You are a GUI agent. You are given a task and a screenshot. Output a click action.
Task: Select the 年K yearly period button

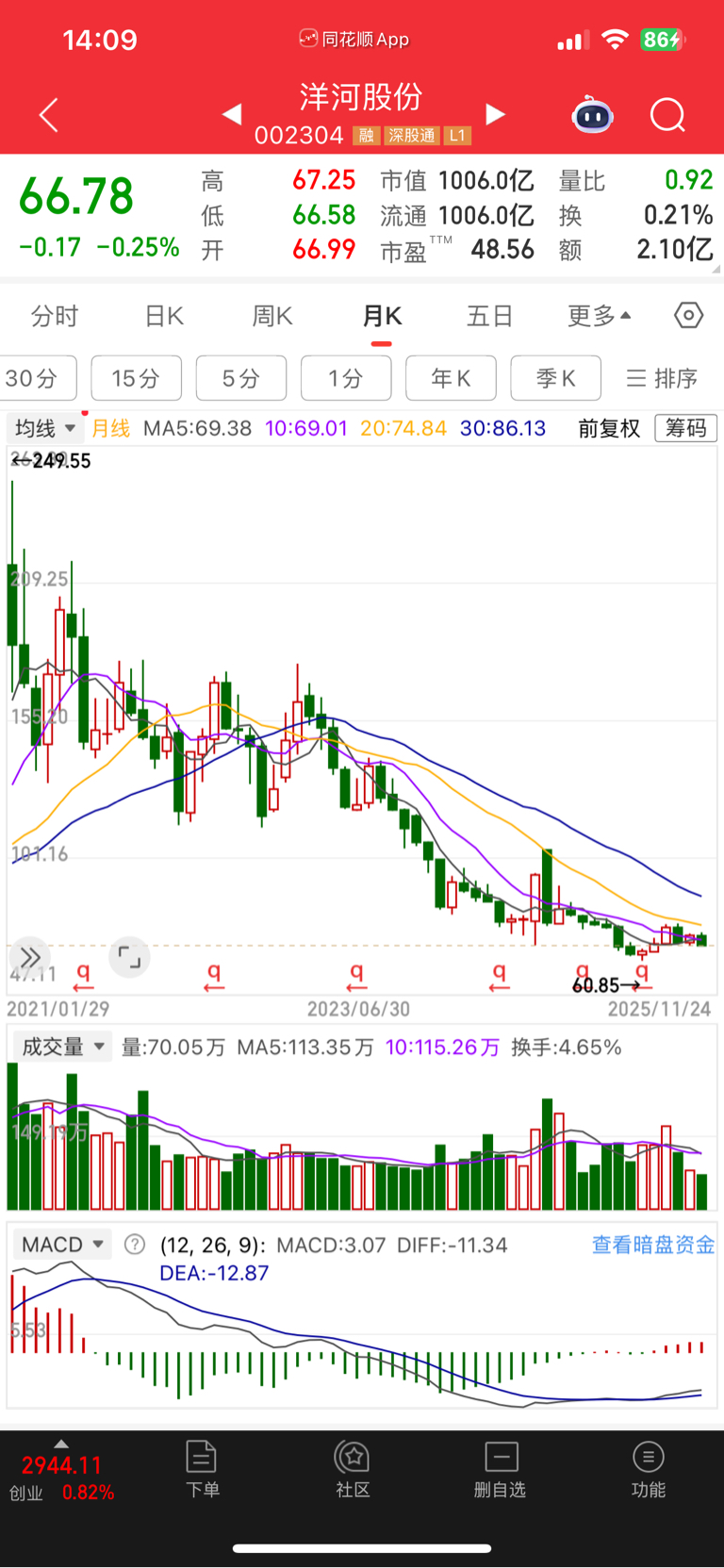pos(451,378)
